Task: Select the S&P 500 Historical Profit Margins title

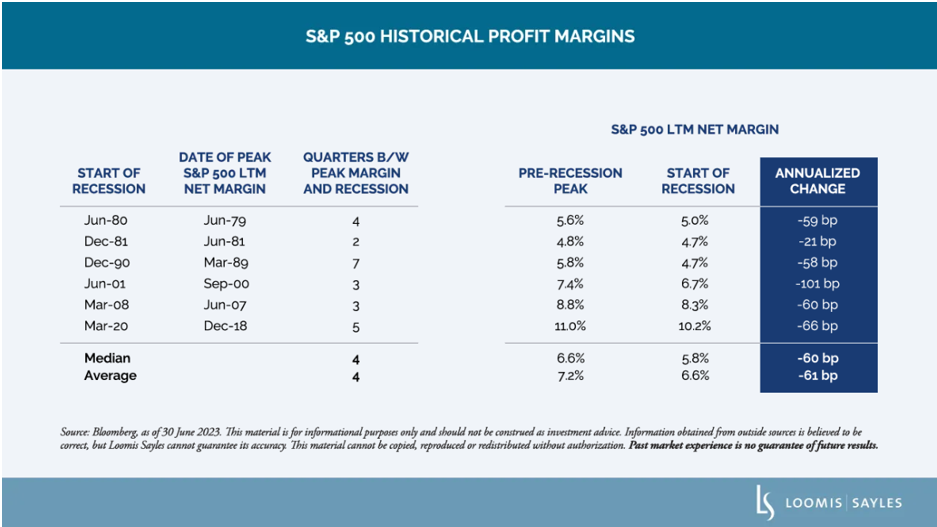Action: click(469, 36)
